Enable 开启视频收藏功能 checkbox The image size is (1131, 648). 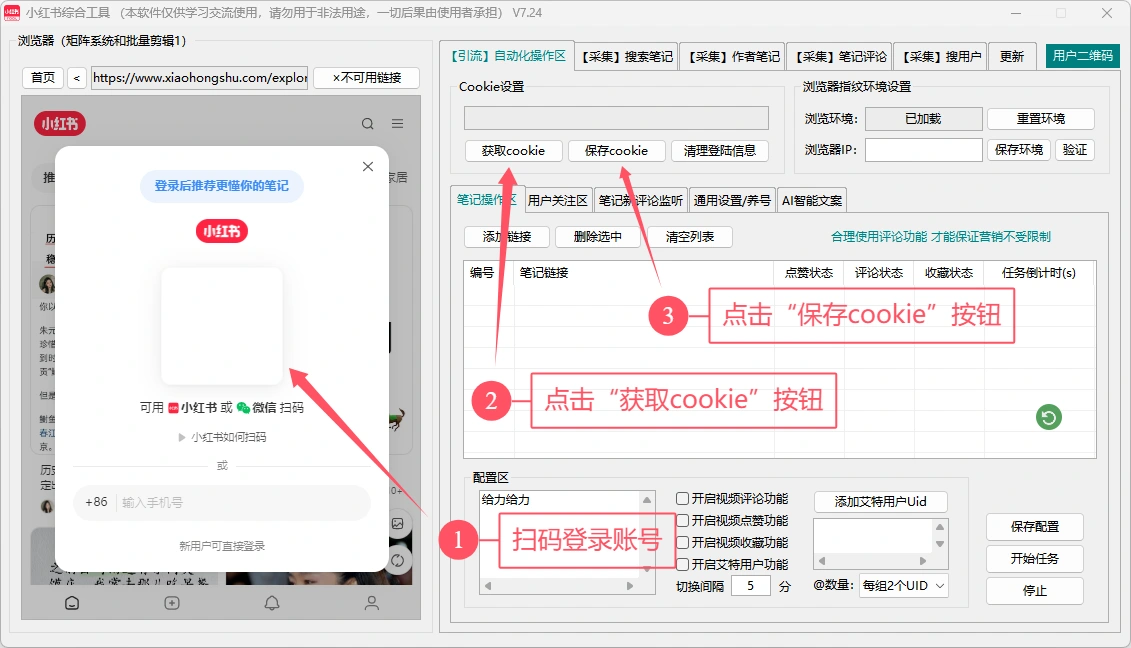point(682,542)
